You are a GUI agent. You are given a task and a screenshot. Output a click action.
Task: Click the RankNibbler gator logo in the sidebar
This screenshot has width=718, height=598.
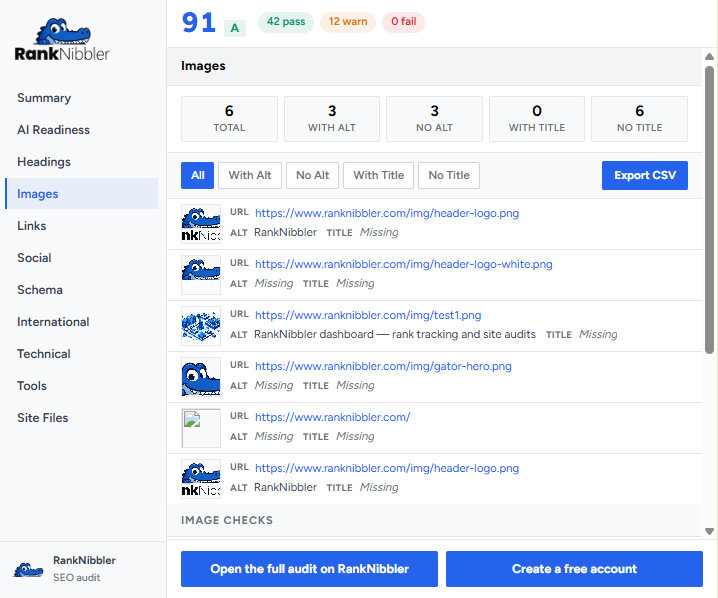click(x=62, y=40)
